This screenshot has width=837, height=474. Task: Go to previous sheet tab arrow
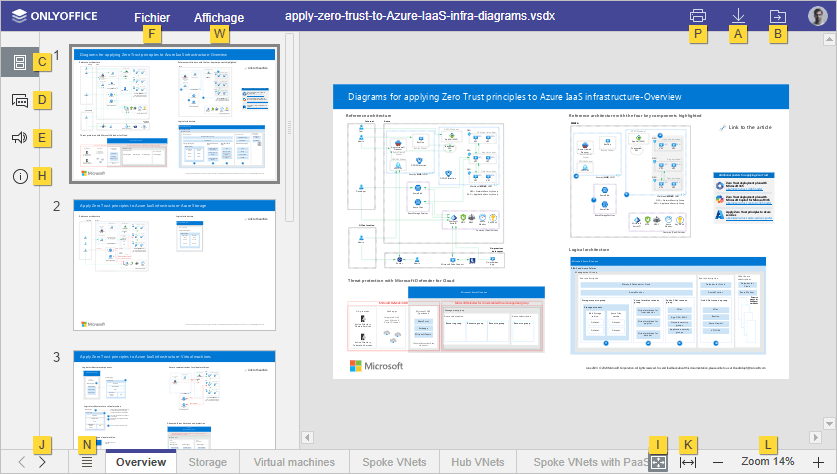click(22, 462)
